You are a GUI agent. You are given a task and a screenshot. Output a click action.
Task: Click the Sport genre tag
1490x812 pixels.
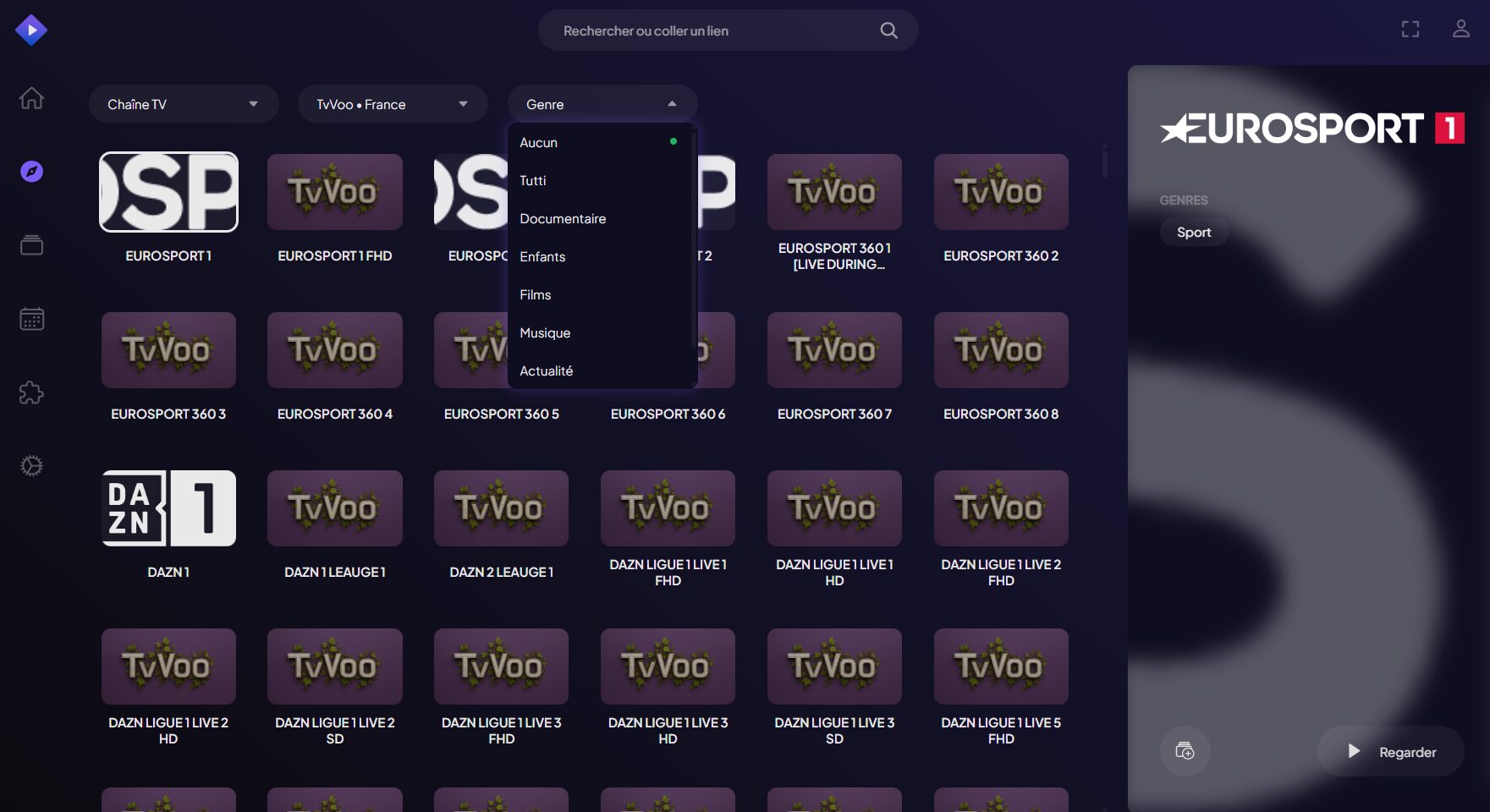click(1194, 232)
